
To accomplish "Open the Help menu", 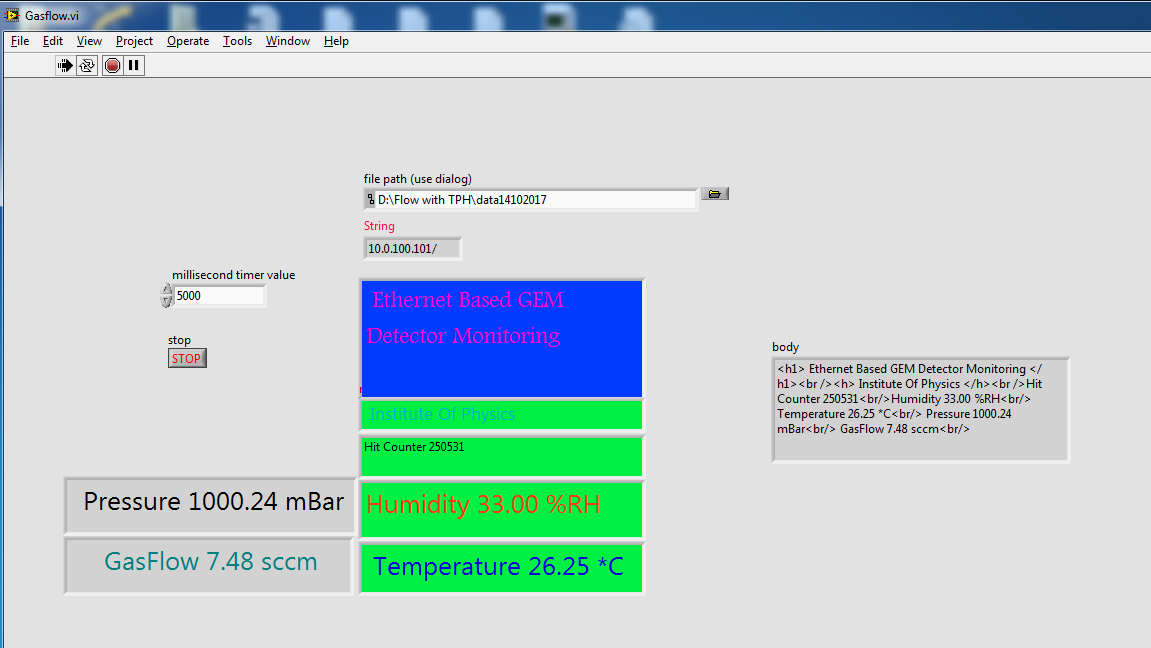I will pyautogui.click(x=336, y=41).
